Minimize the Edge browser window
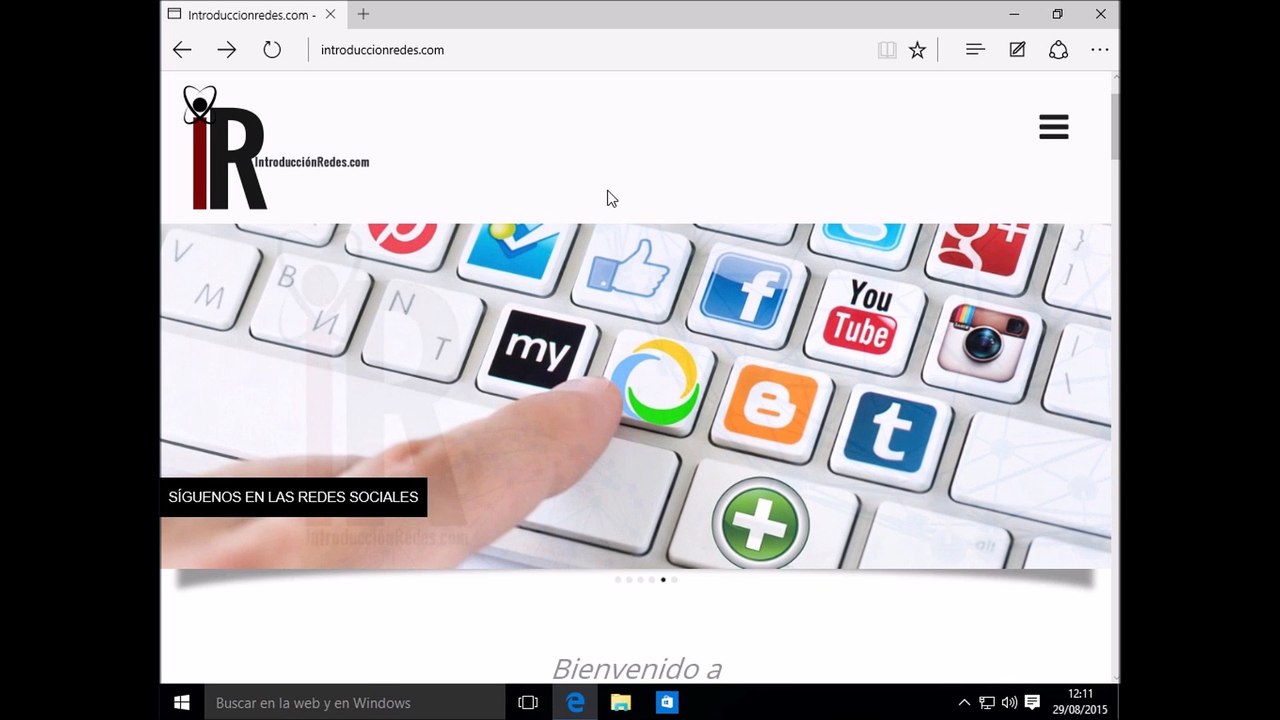This screenshot has width=1280, height=720. tap(1014, 14)
